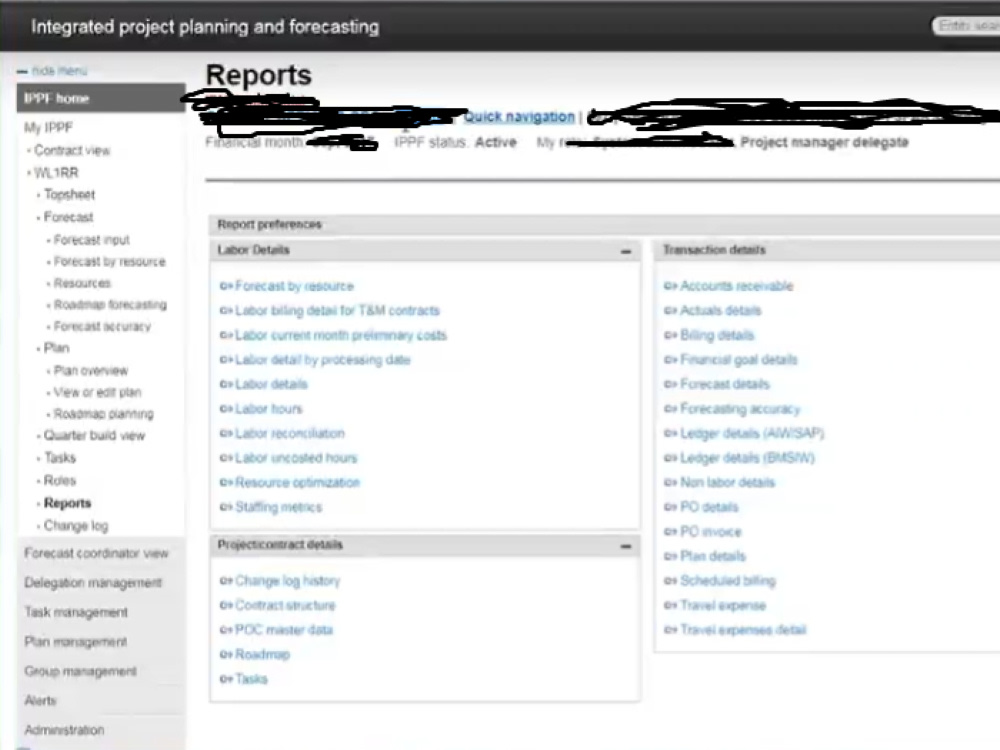1000x750 pixels.
Task: Collapse the Project/contract details panel
Action: pyautogui.click(x=626, y=546)
